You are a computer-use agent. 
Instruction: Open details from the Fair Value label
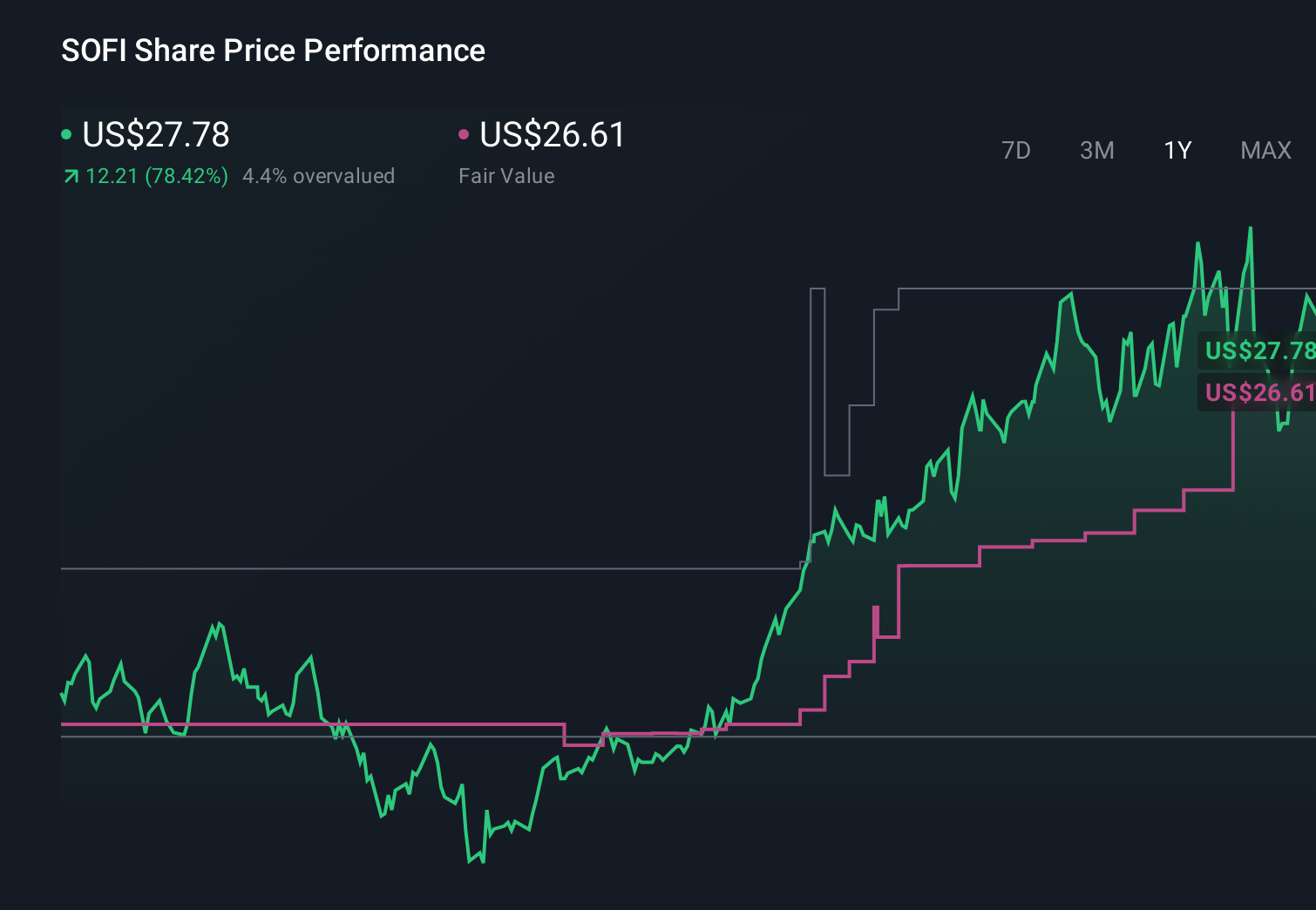pyautogui.click(x=506, y=175)
